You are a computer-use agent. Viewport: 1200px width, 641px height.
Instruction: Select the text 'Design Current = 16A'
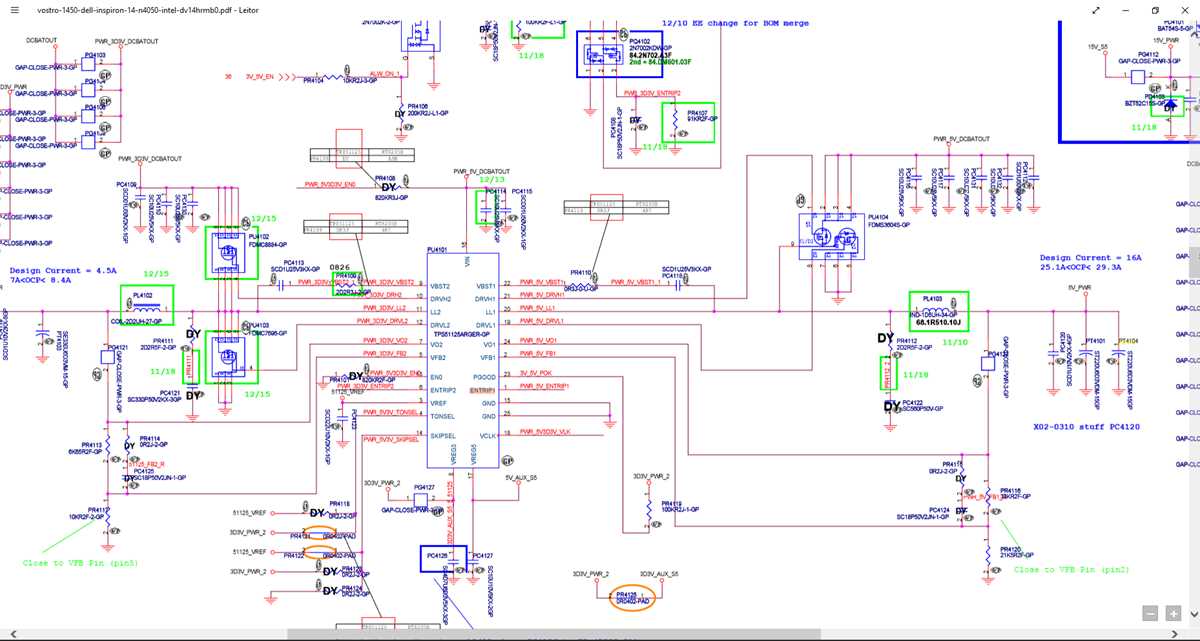[x=1090, y=258]
